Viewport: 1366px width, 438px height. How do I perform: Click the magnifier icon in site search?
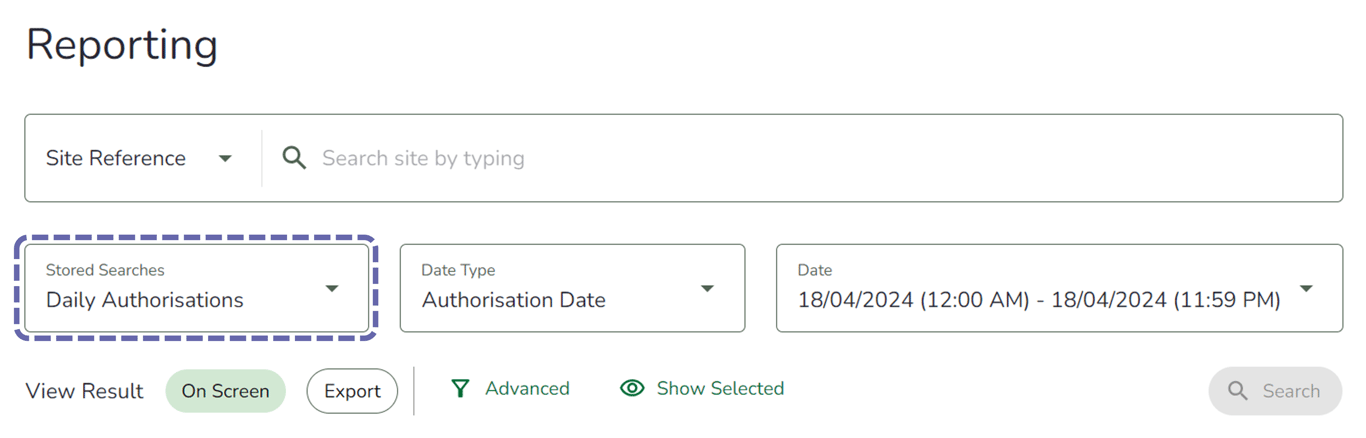[x=294, y=158]
